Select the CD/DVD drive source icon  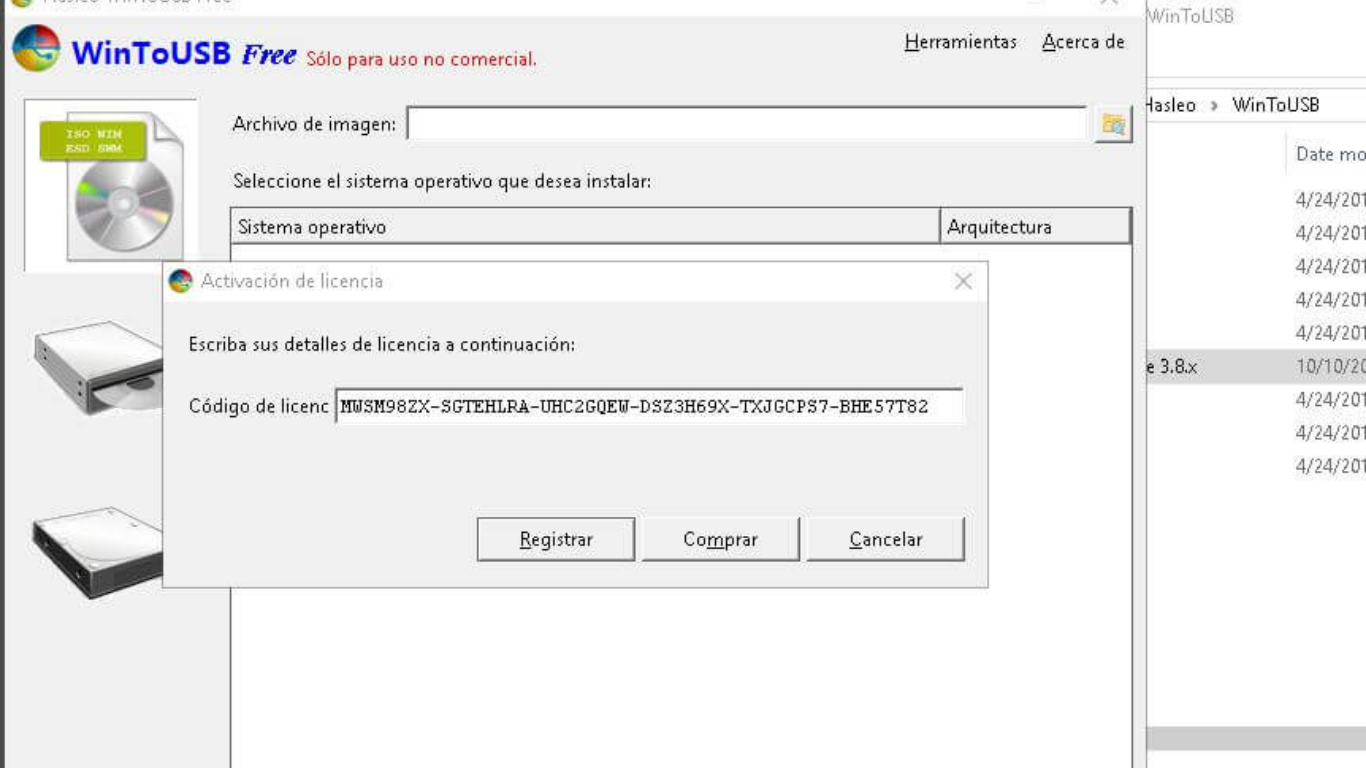click(x=99, y=367)
